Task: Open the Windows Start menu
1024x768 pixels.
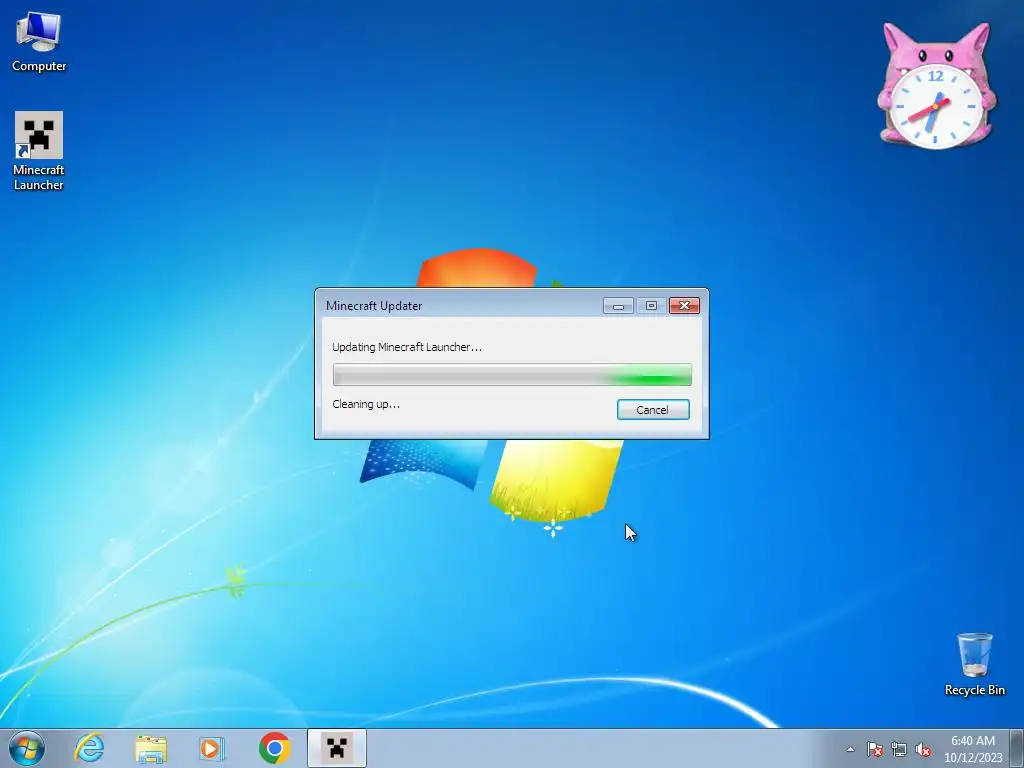Action: coord(27,748)
